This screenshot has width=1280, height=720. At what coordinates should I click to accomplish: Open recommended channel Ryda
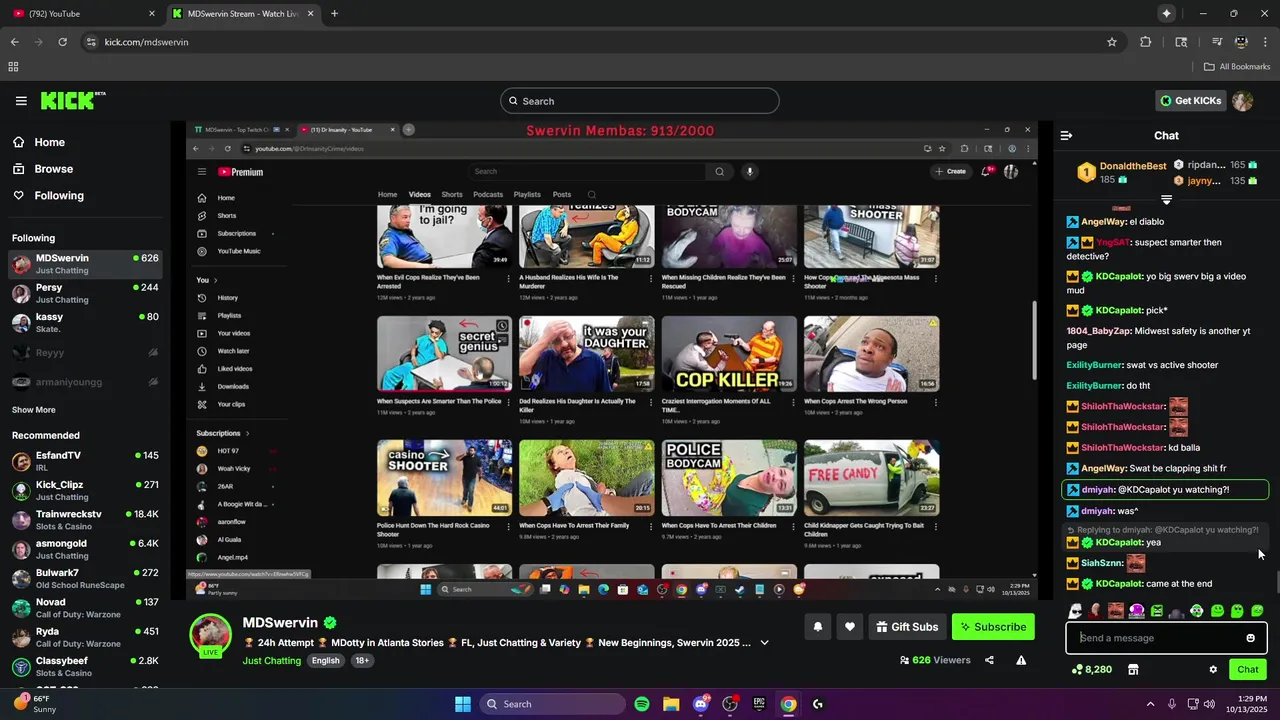(85, 637)
